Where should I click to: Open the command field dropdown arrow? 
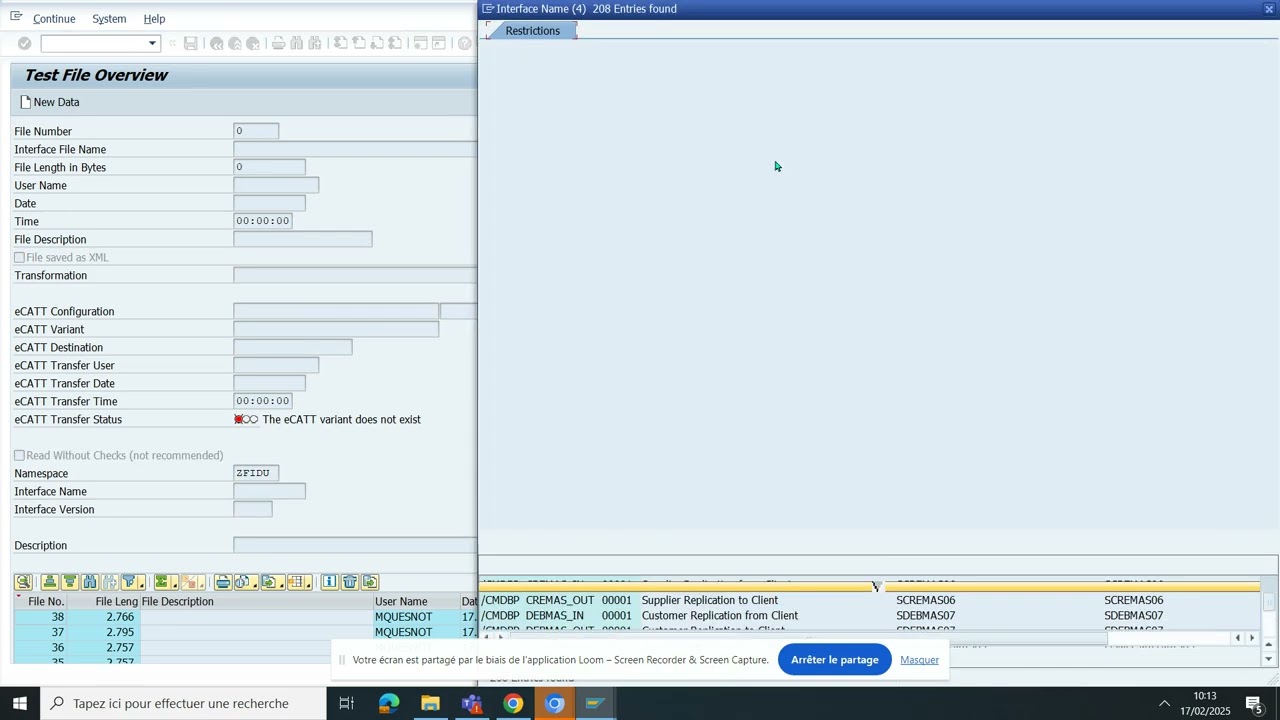tap(152, 43)
